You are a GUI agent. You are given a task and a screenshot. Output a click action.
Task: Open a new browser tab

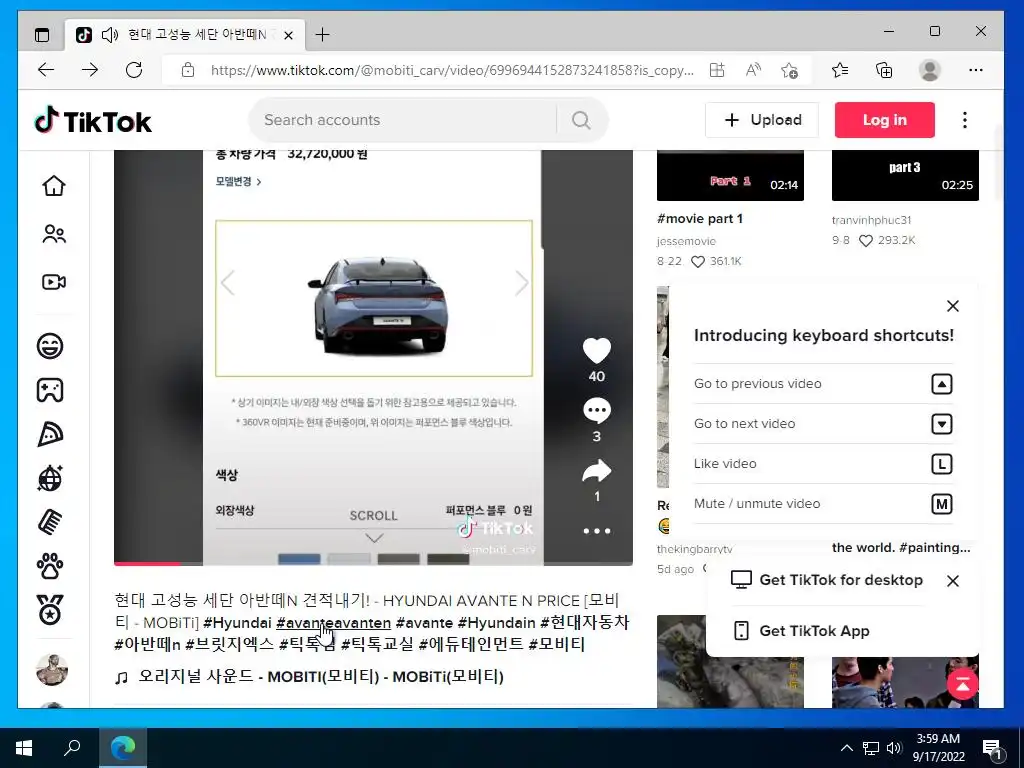tap(322, 35)
